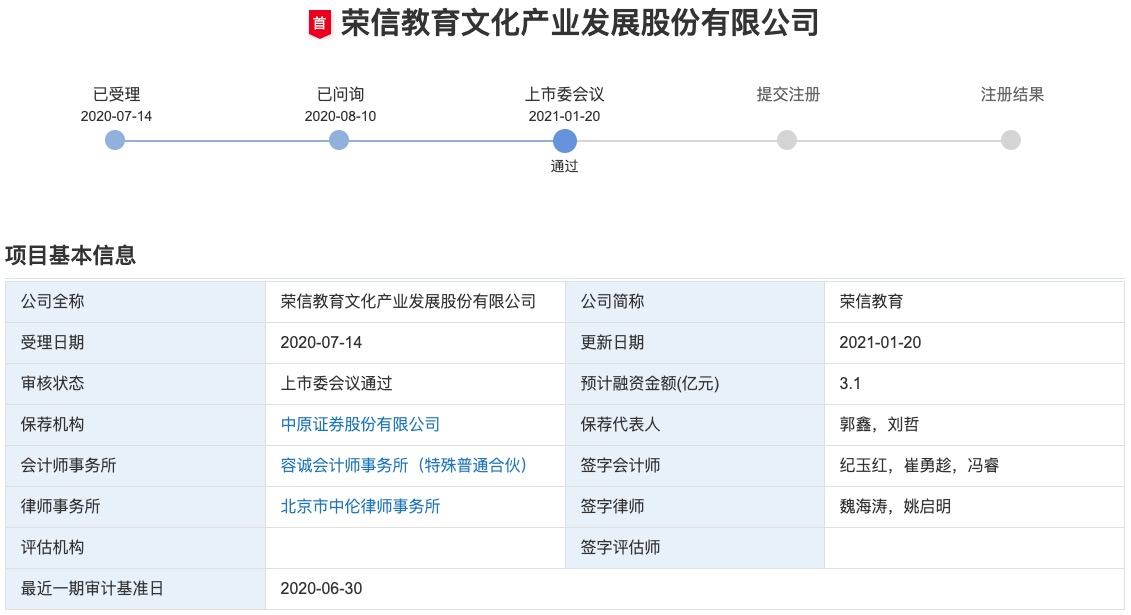1131x615 pixels.
Task: Open the 容诚会计师事务所（特殊普通合伙） link
Action: point(404,465)
